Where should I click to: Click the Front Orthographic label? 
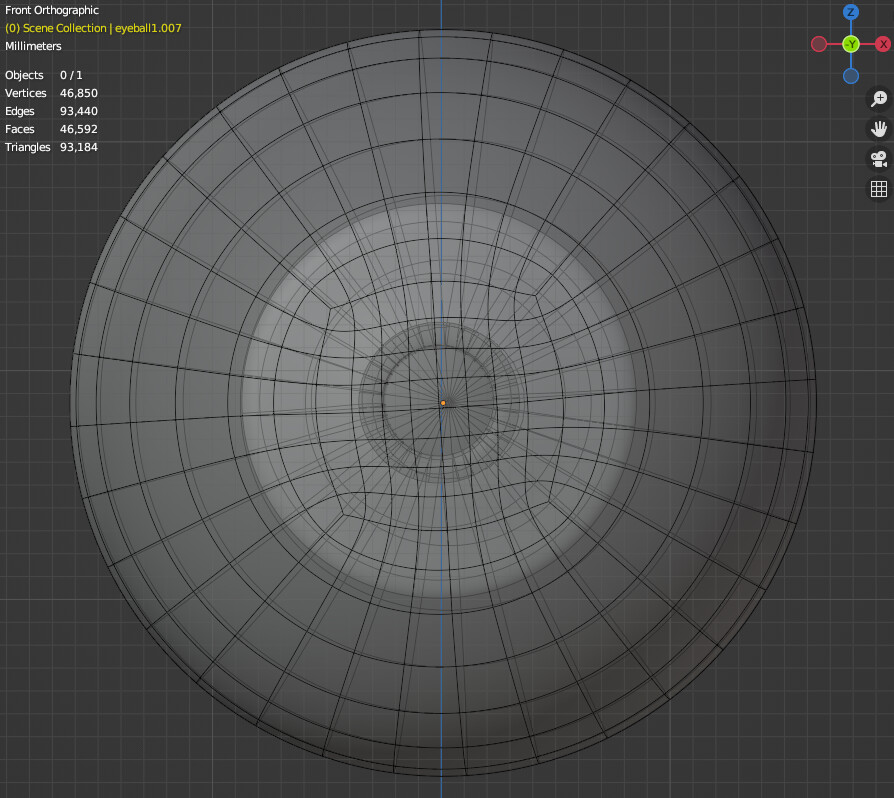point(51,10)
